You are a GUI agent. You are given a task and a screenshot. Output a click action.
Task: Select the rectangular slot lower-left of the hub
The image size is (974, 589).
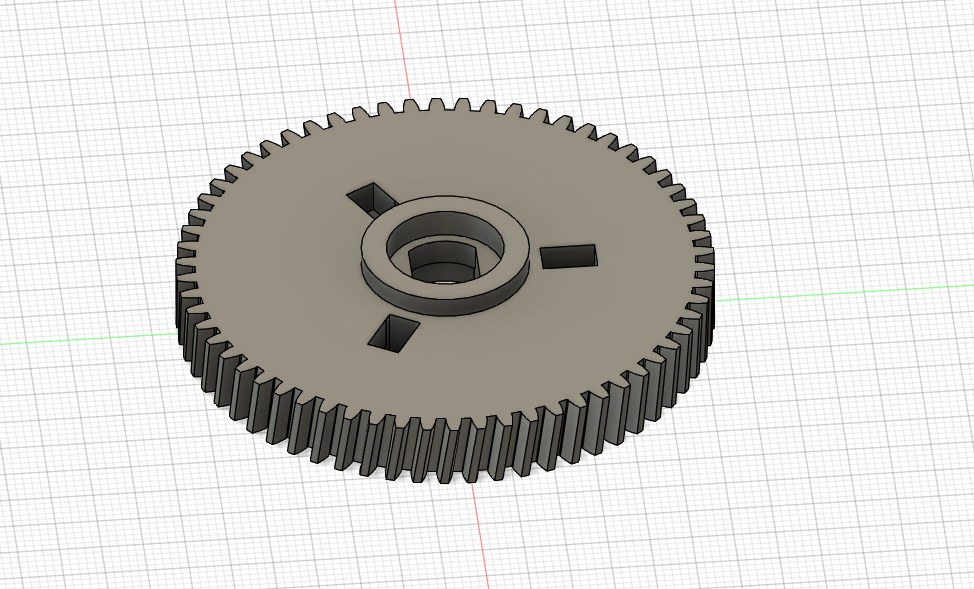tap(393, 334)
